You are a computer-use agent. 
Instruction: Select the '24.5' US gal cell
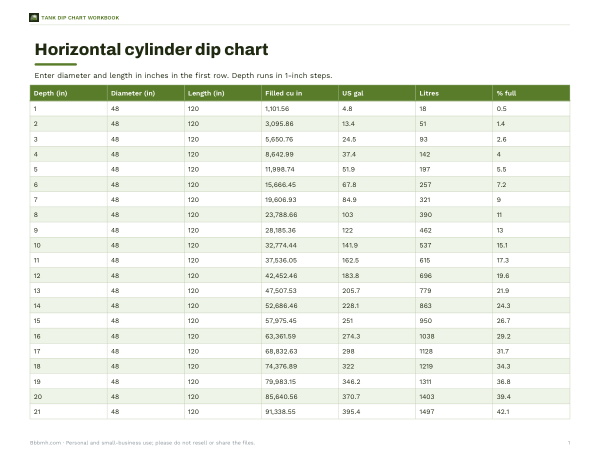tap(377, 139)
